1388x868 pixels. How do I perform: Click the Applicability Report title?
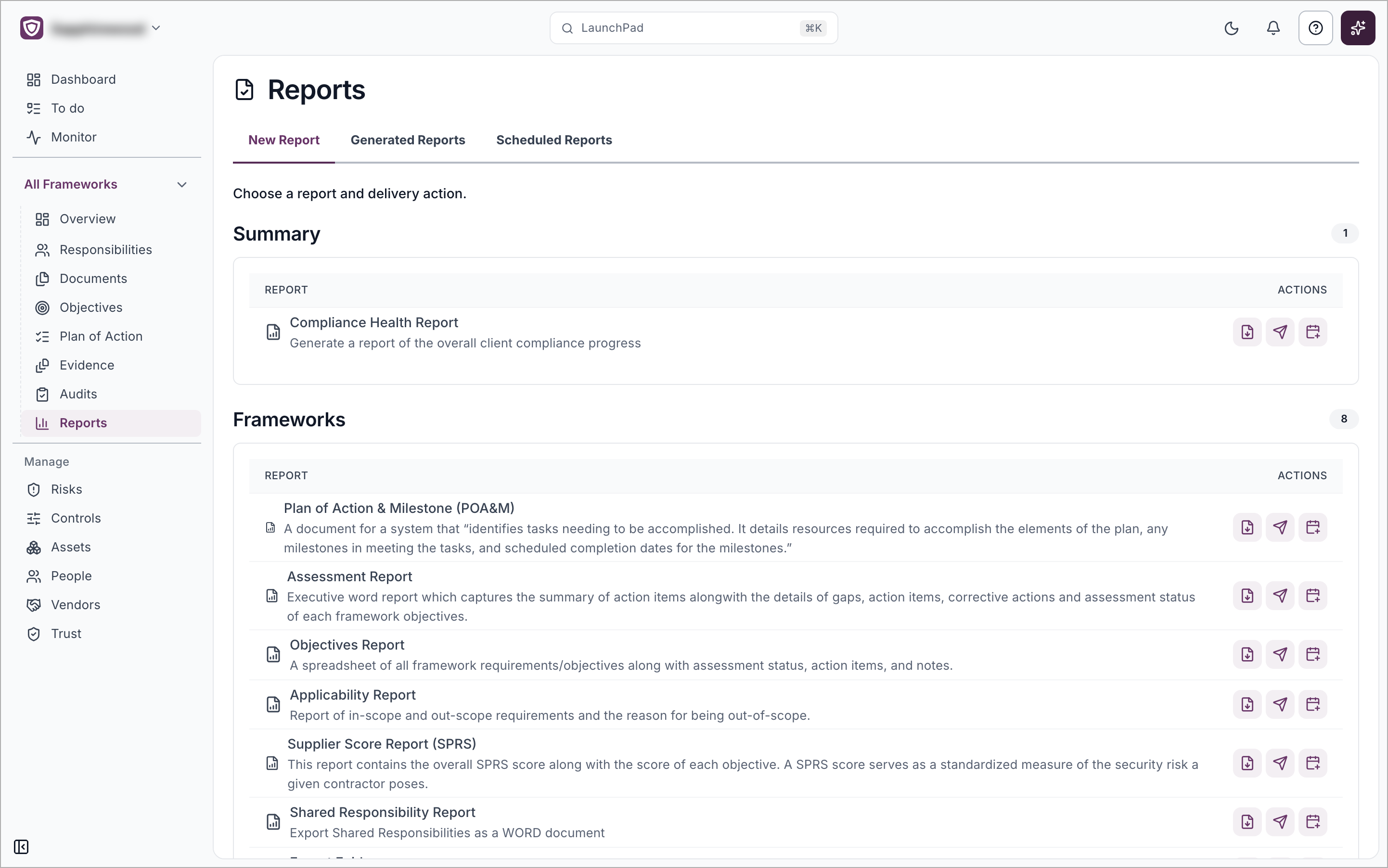tap(352, 695)
